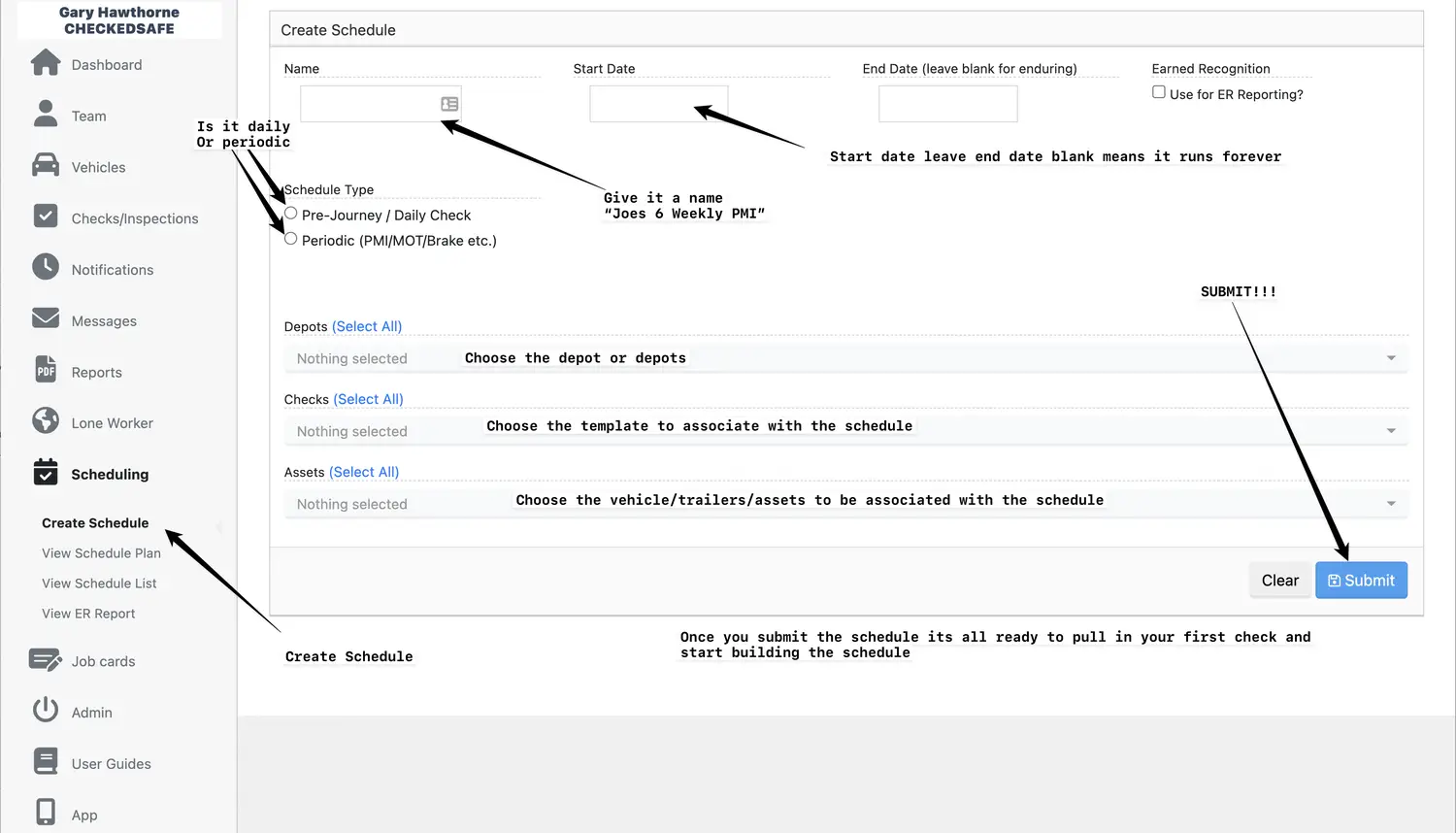Viewport: 1456px width, 833px height.
Task: Open the Notifications clock icon
Action: (46, 268)
